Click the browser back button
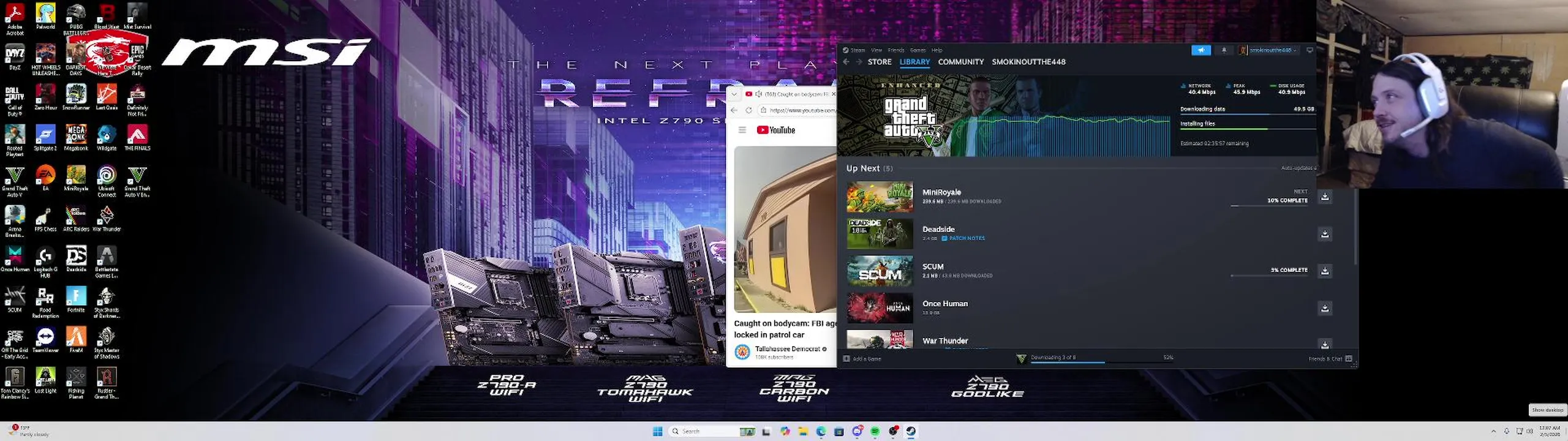This screenshot has width=1568, height=441. [x=734, y=110]
